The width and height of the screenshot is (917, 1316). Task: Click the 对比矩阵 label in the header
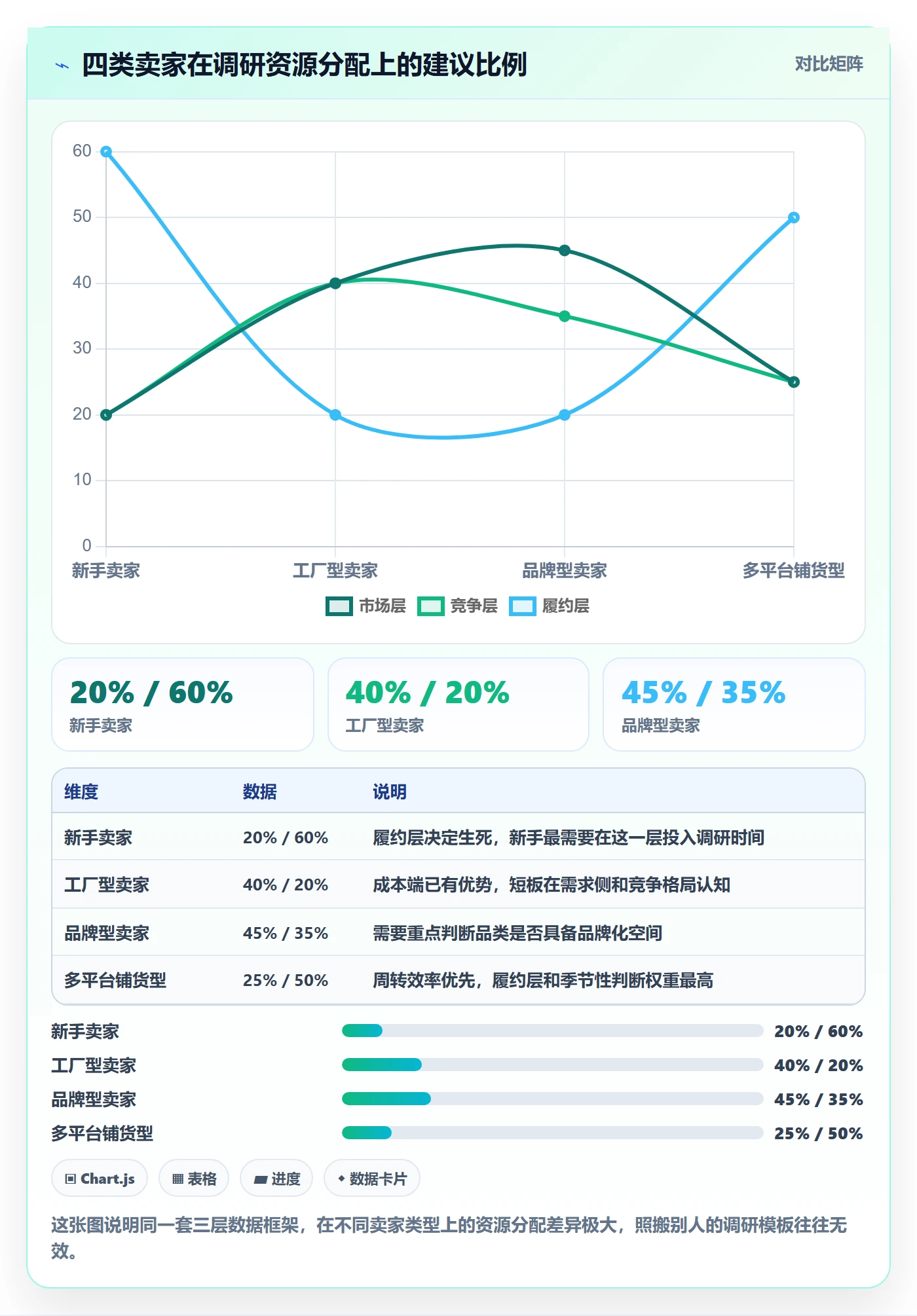click(829, 64)
